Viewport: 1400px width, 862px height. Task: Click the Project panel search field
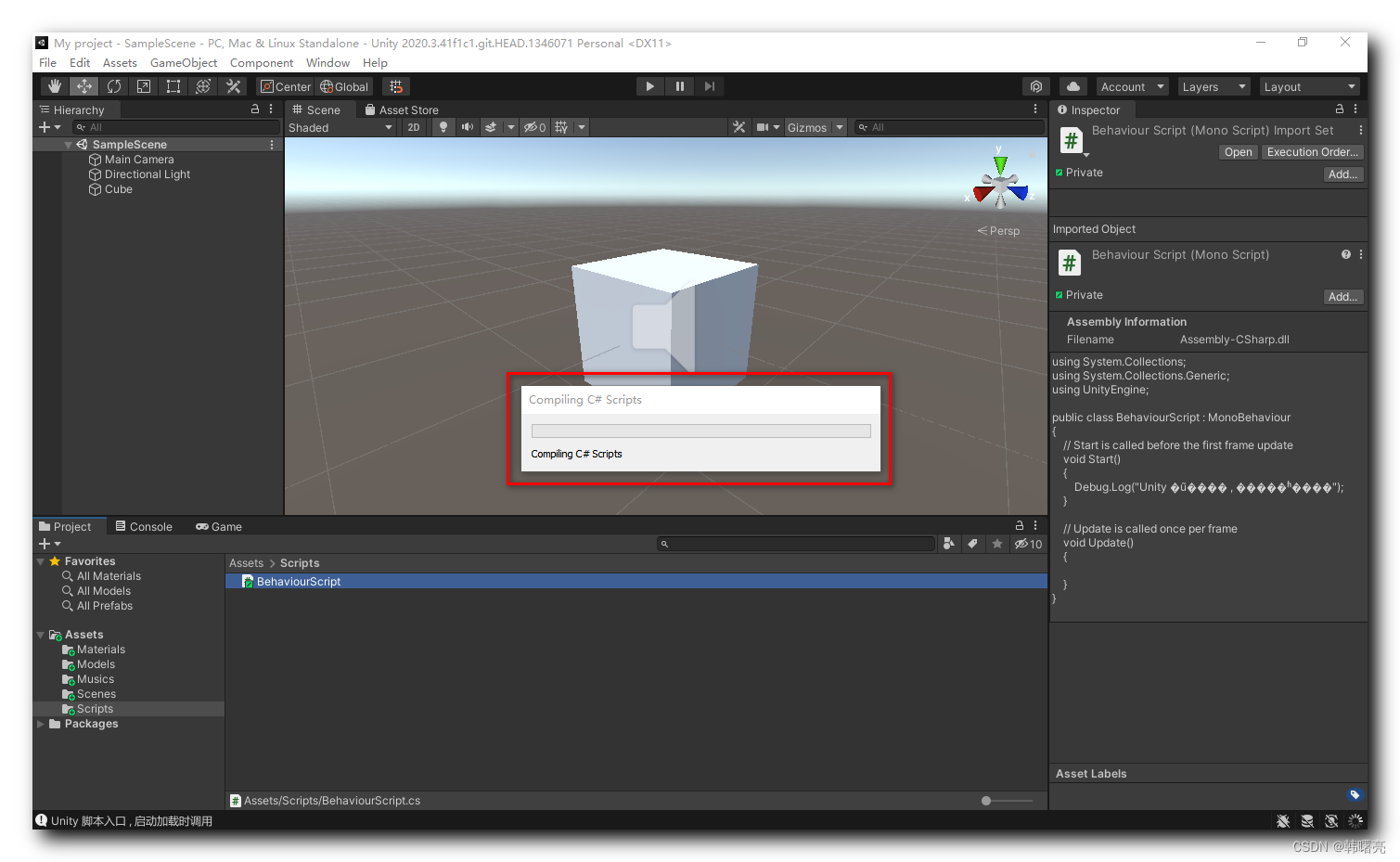tap(798, 543)
